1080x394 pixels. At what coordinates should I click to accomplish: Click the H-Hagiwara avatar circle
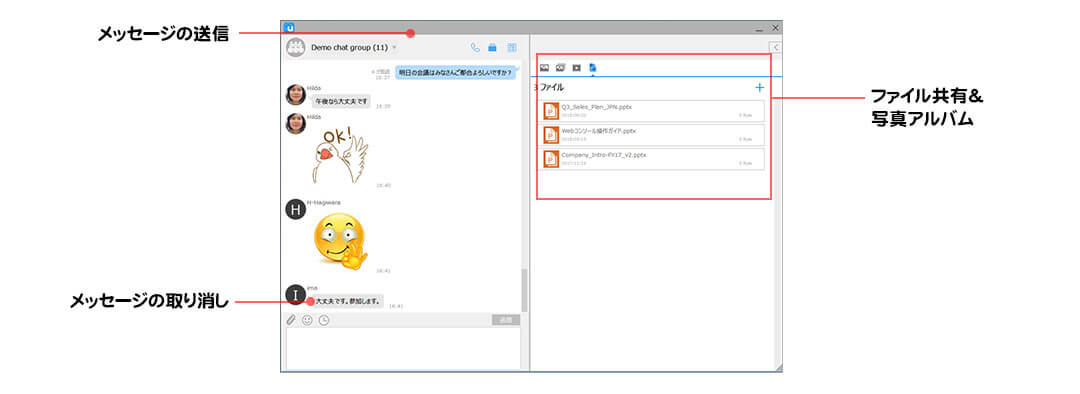[295, 209]
